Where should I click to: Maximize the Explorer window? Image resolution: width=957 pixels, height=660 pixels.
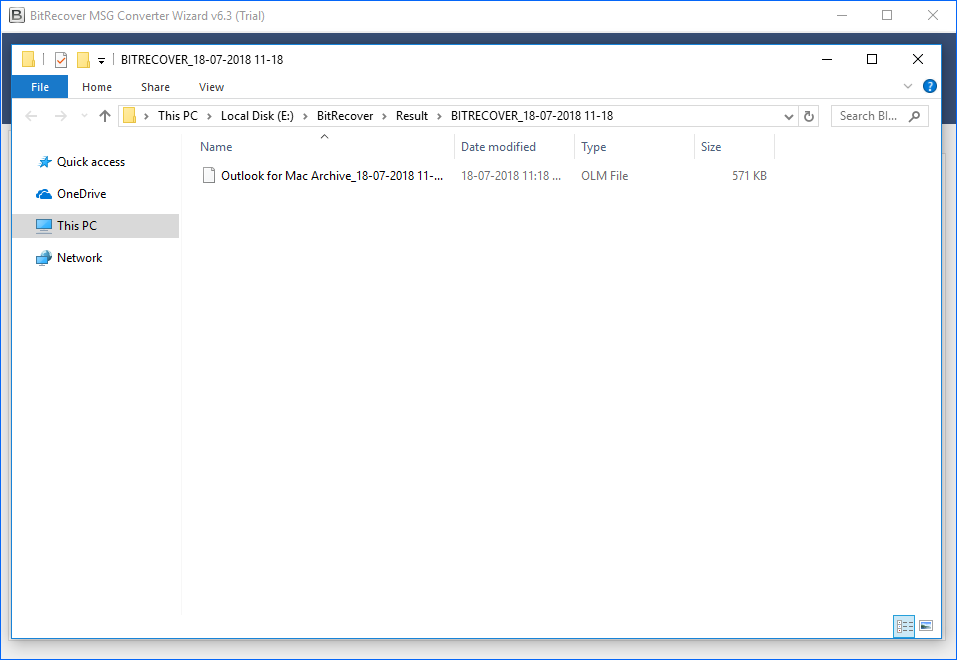tap(872, 59)
